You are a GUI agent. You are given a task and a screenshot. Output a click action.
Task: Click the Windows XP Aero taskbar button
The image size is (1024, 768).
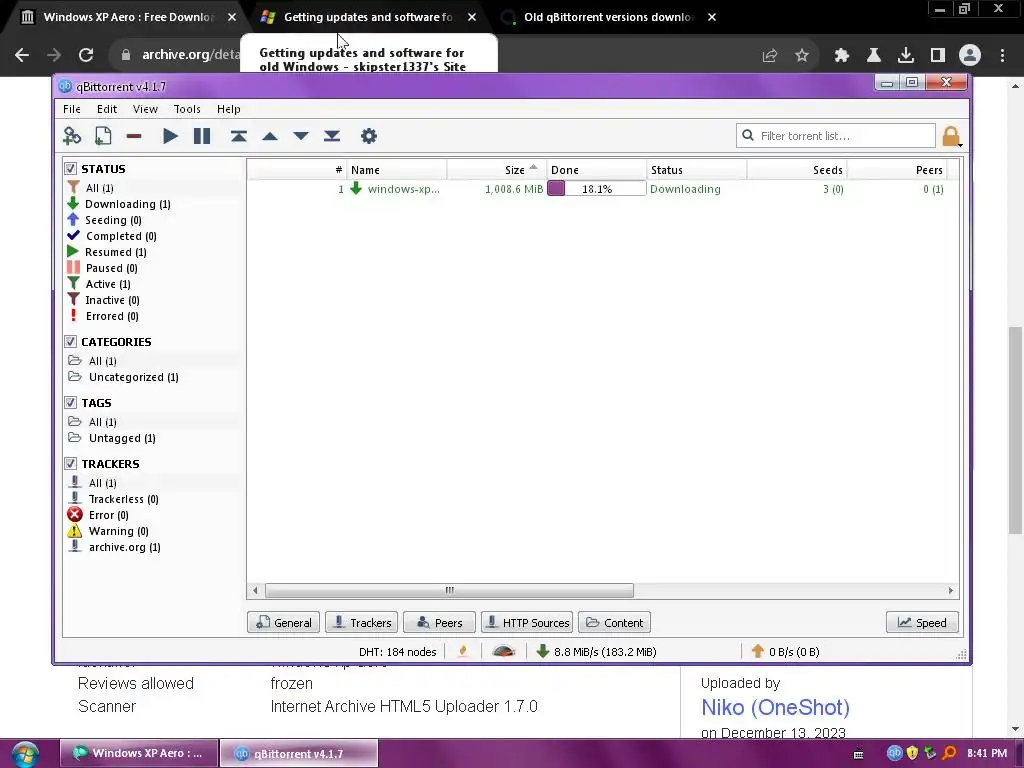click(x=138, y=753)
